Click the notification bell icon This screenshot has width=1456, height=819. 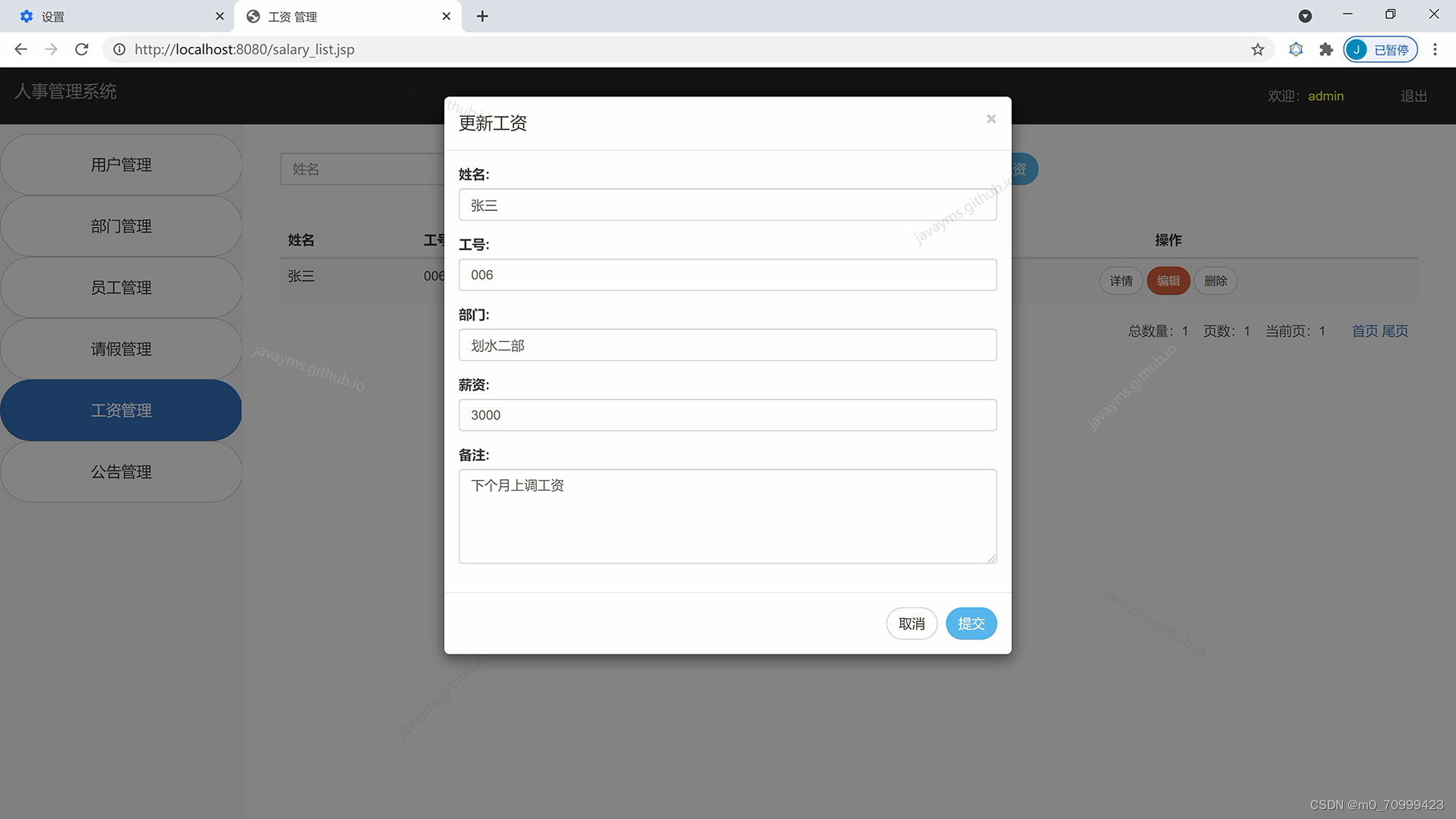pos(1295,49)
